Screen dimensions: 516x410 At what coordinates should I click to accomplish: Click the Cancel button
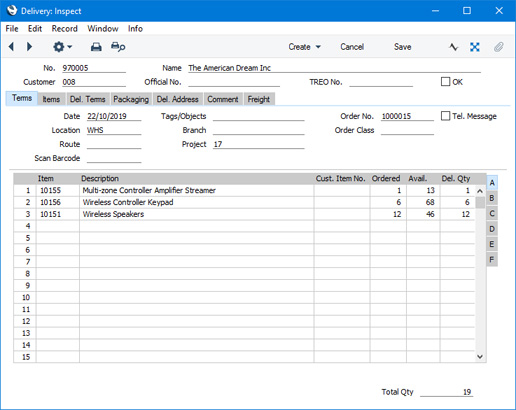click(x=352, y=47)
